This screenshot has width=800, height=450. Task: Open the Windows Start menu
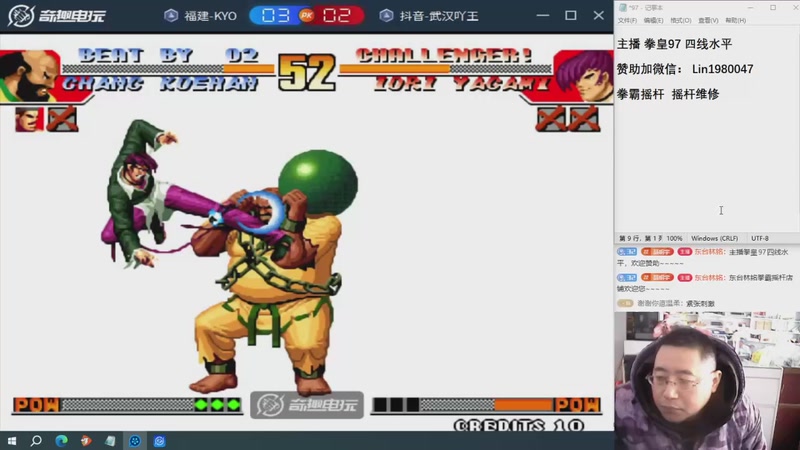(11, 441)
